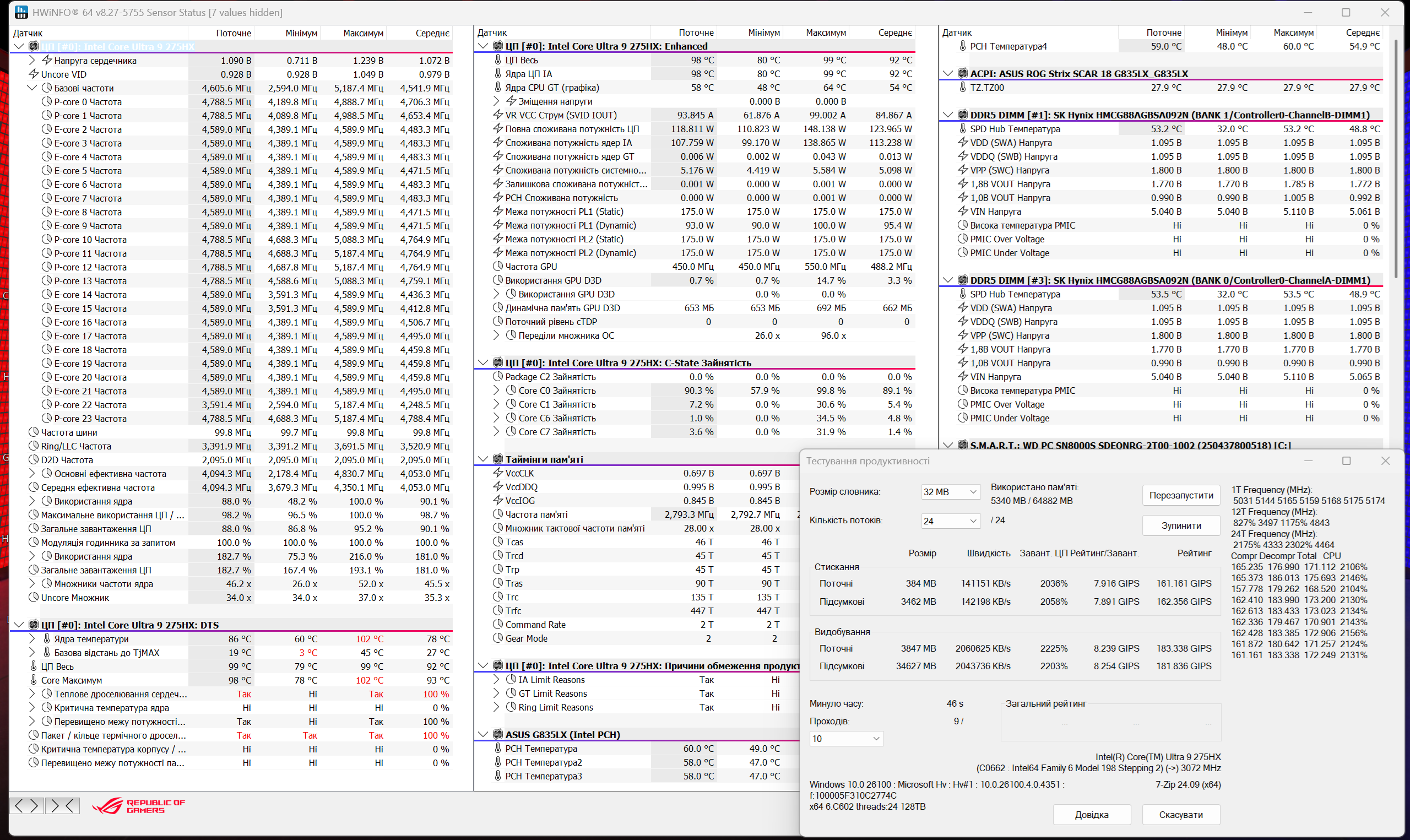Expand the Напруга сердечника row
The image size is (1410, 840).
(32, 60)
